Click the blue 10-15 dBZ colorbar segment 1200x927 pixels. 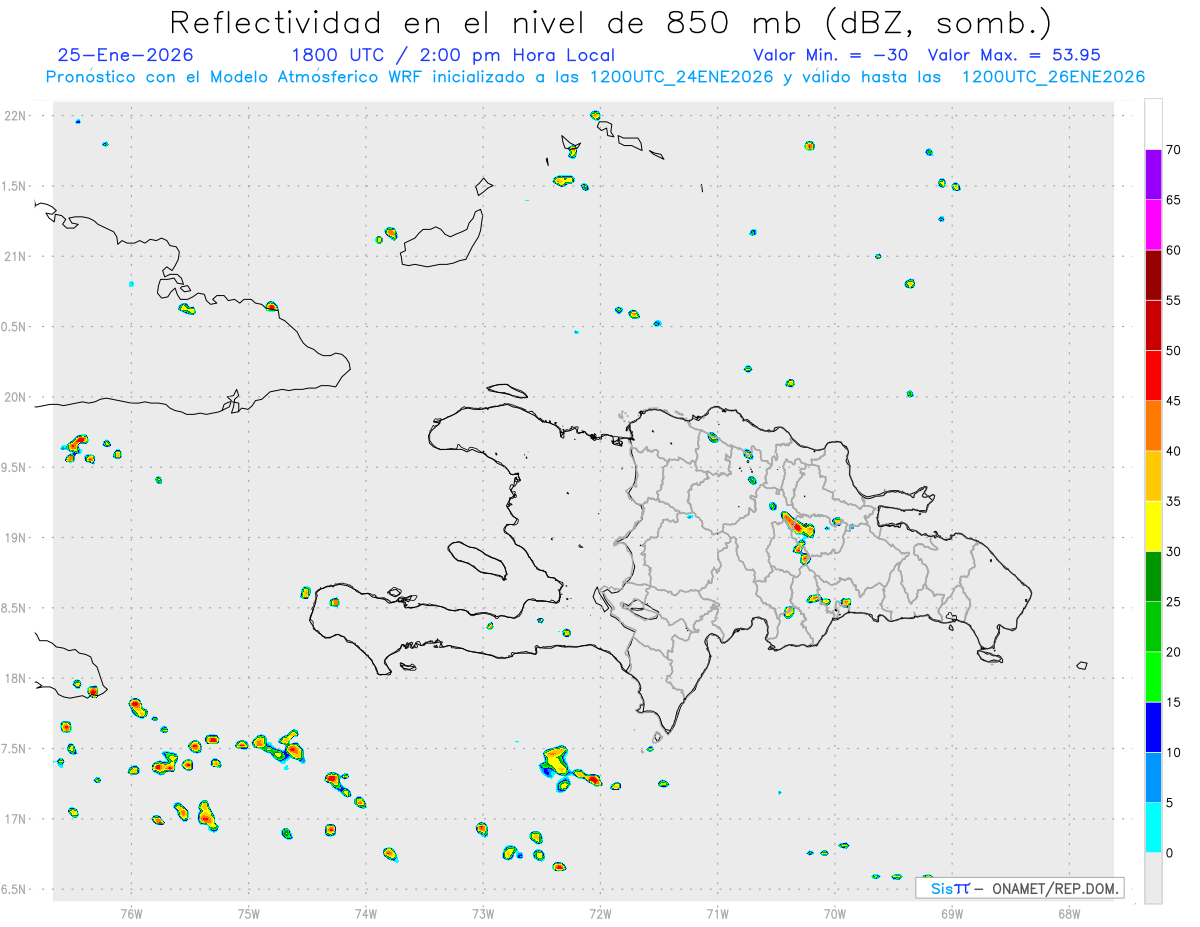pyautogui.click(x=1153, y=727)
